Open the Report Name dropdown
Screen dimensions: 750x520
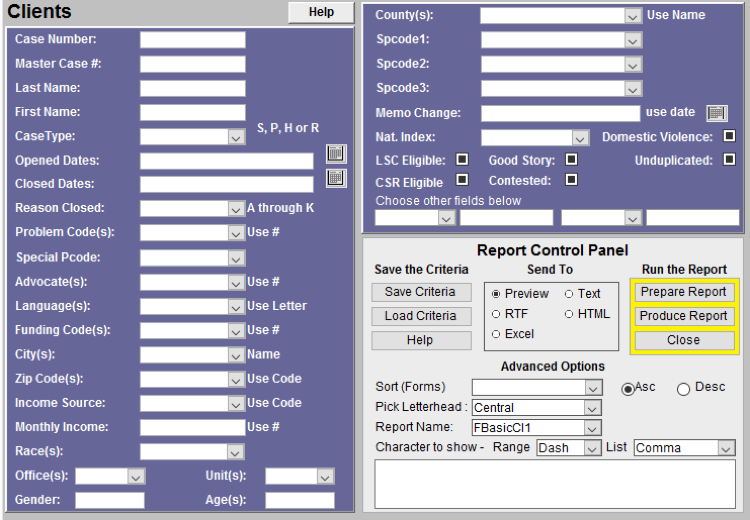click(593, 428)
